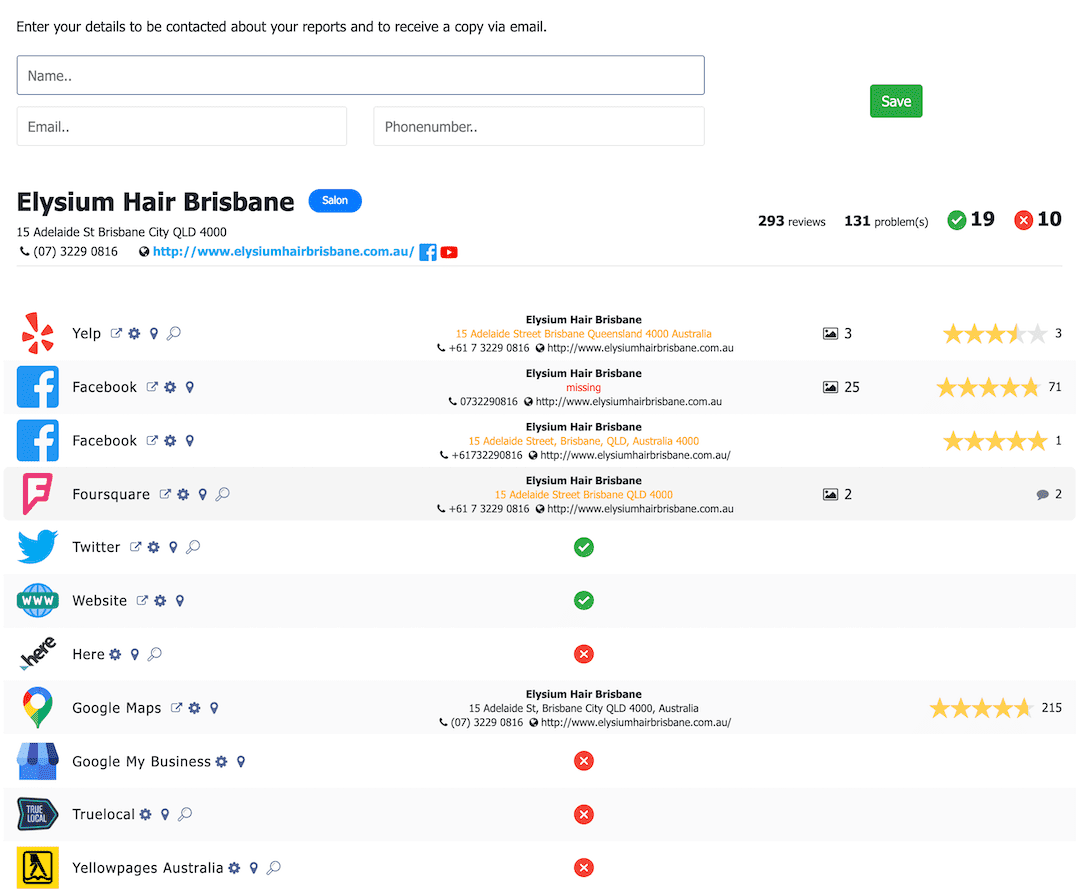
Task: Click the red cross status in Here row
Action: pos(583,654)
